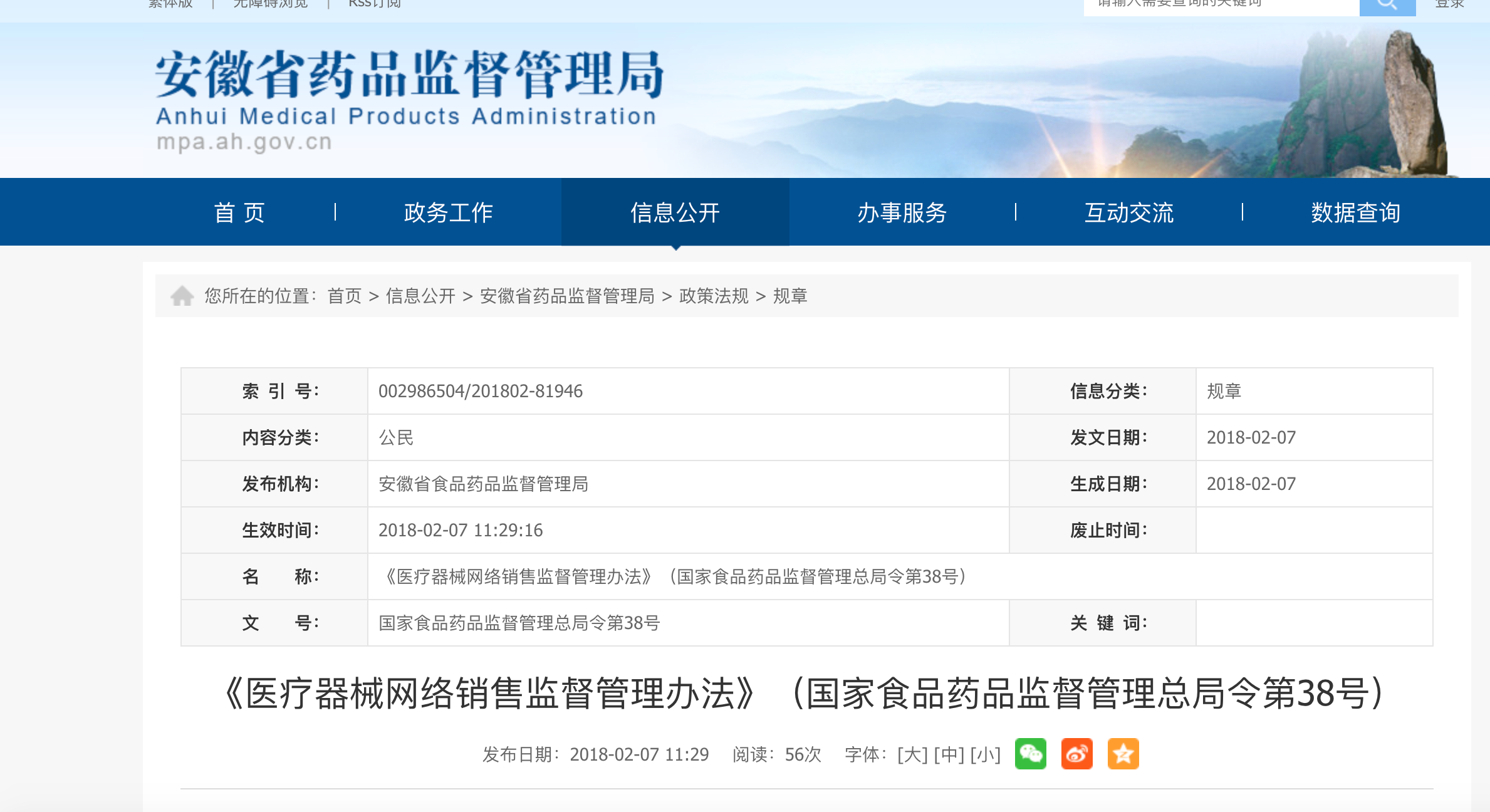Screen dimensions: 1490x812
Task: Share article via WeChat icon
Action: pyautogui.click(x=1030, y=754)
